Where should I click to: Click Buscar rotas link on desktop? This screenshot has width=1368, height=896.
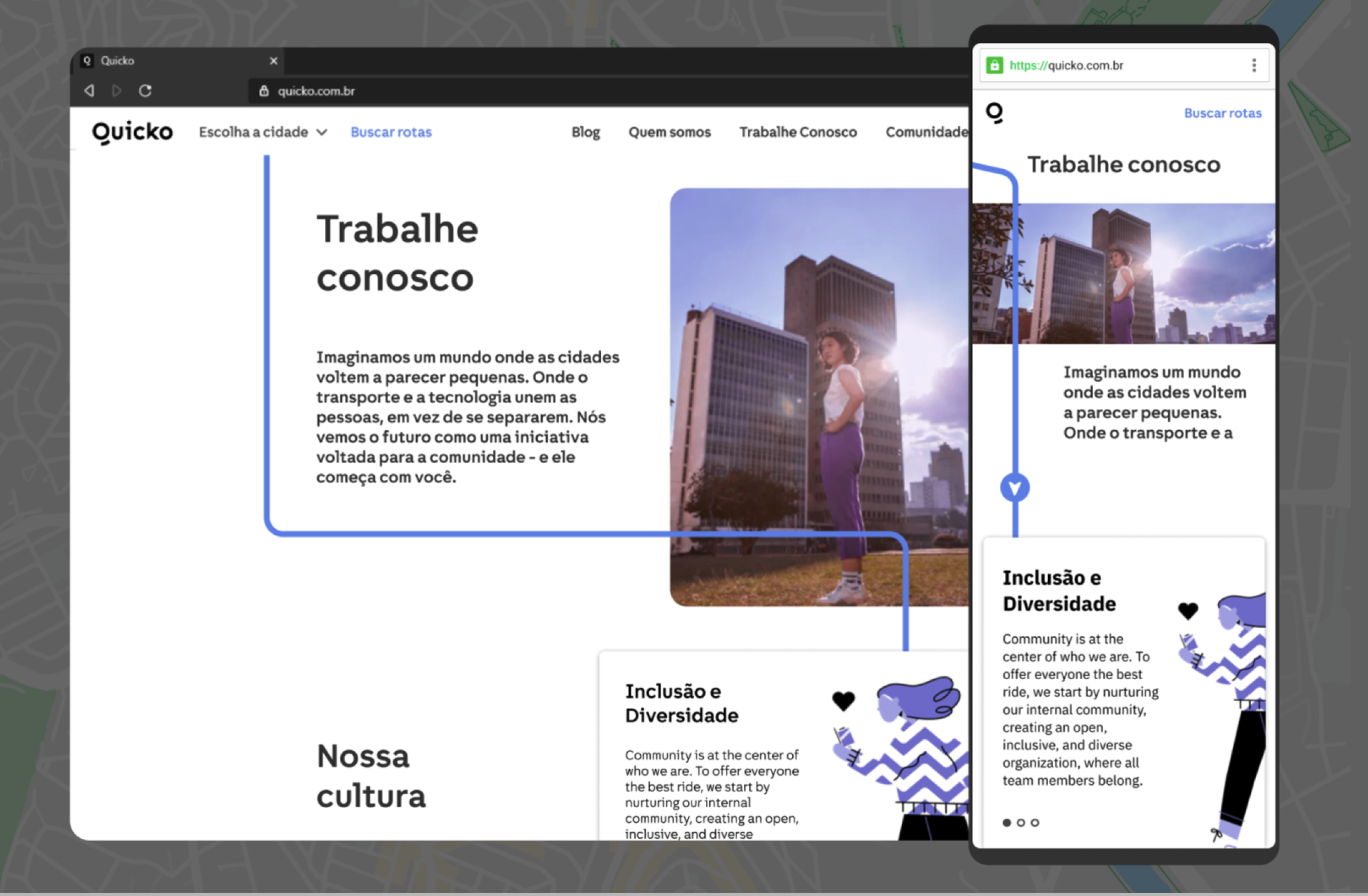point(391,132)
